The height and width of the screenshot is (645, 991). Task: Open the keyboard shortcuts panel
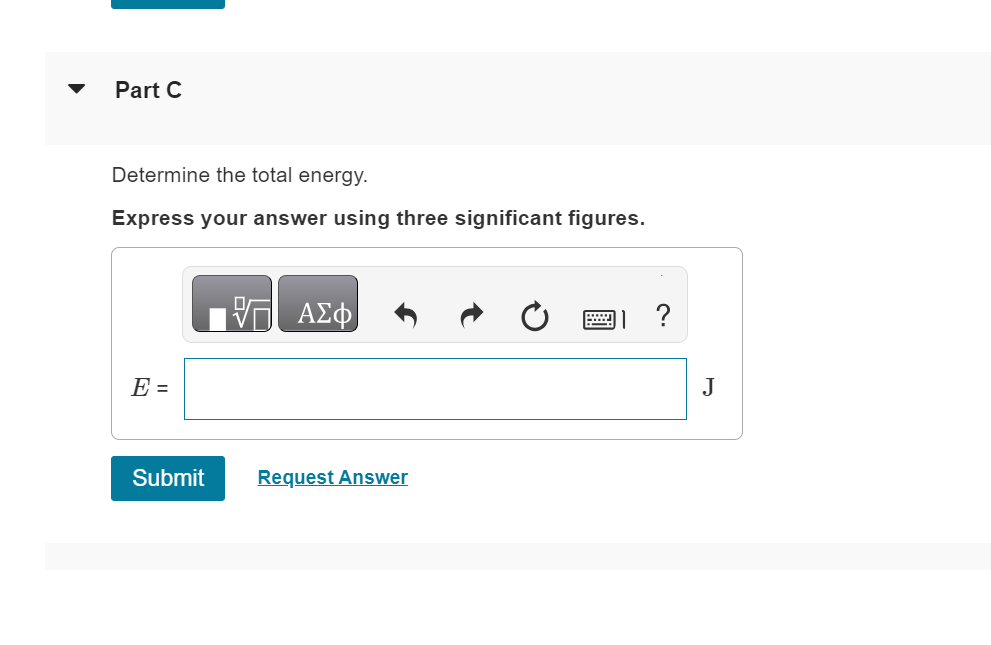(x=602, y=316)
